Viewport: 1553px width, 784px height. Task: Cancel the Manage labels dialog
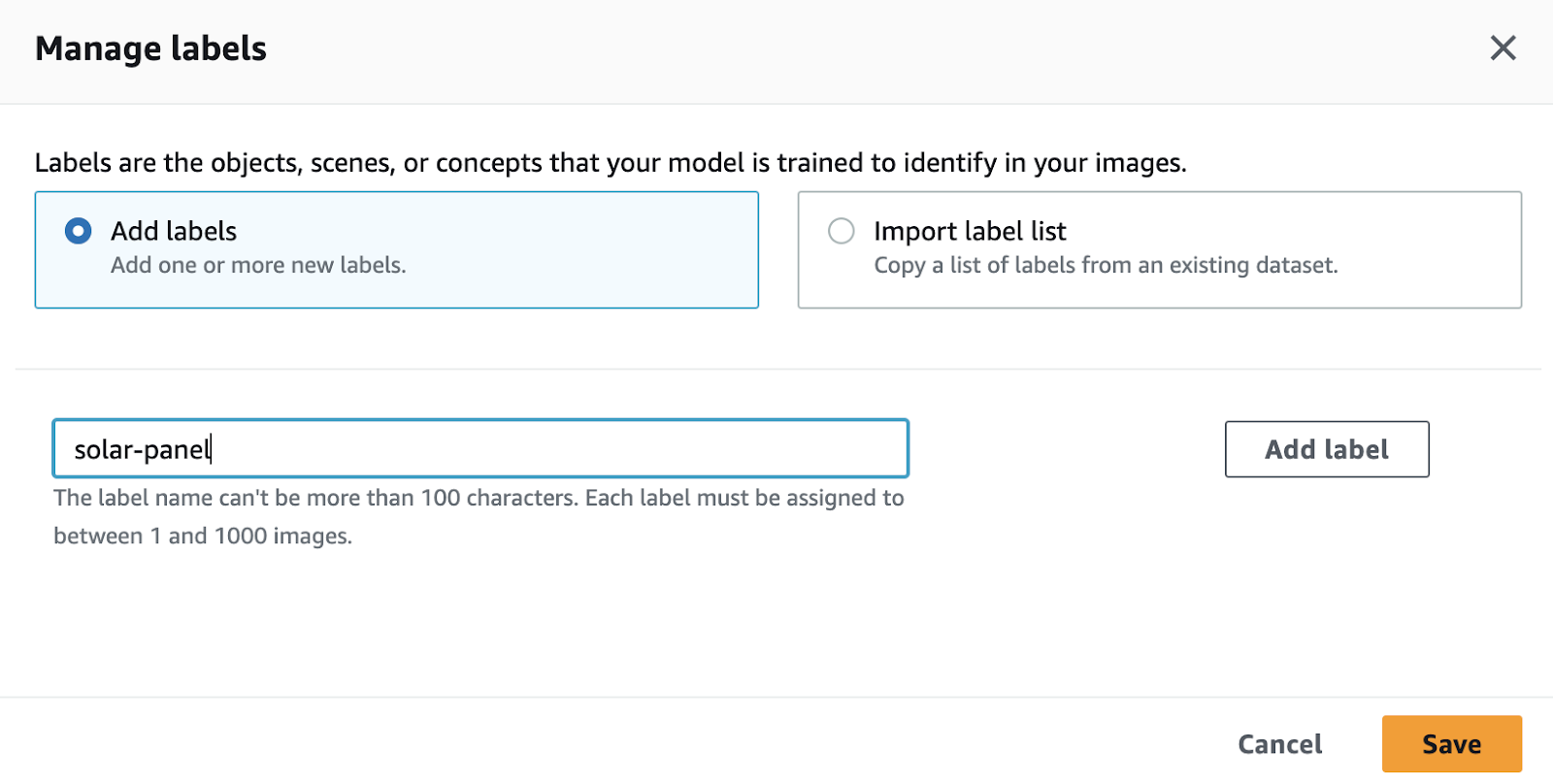[1279, 744]
